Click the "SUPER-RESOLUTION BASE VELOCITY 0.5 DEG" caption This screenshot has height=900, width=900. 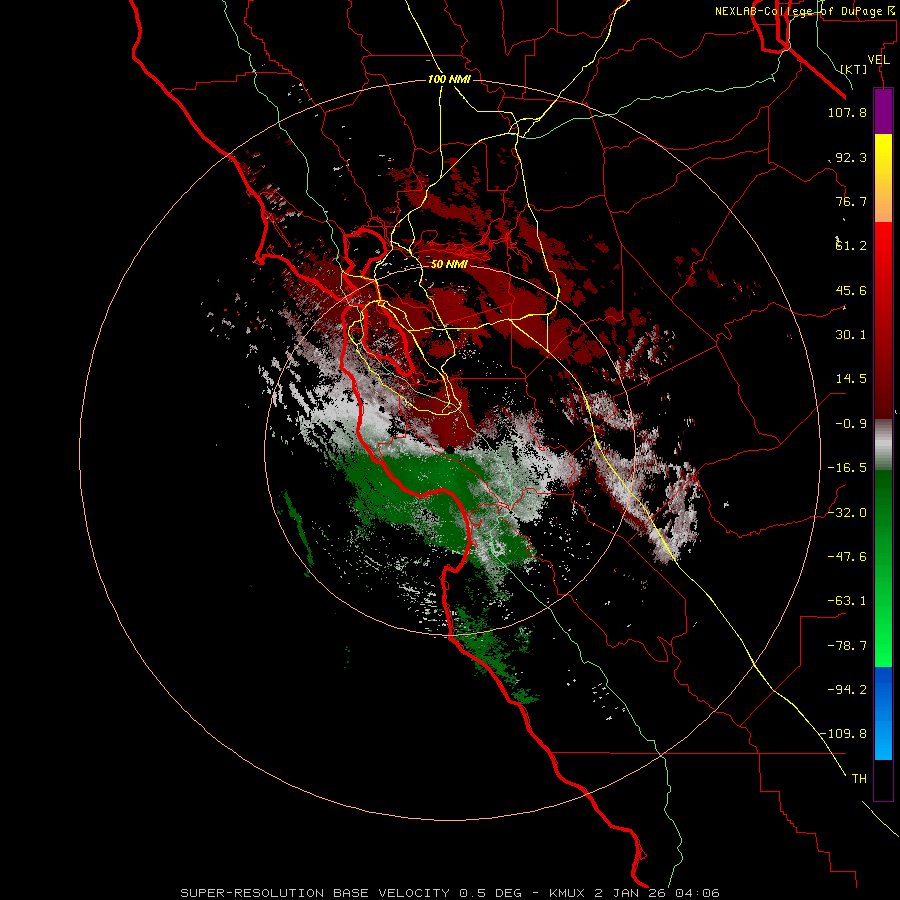click(x=351, y=893)
